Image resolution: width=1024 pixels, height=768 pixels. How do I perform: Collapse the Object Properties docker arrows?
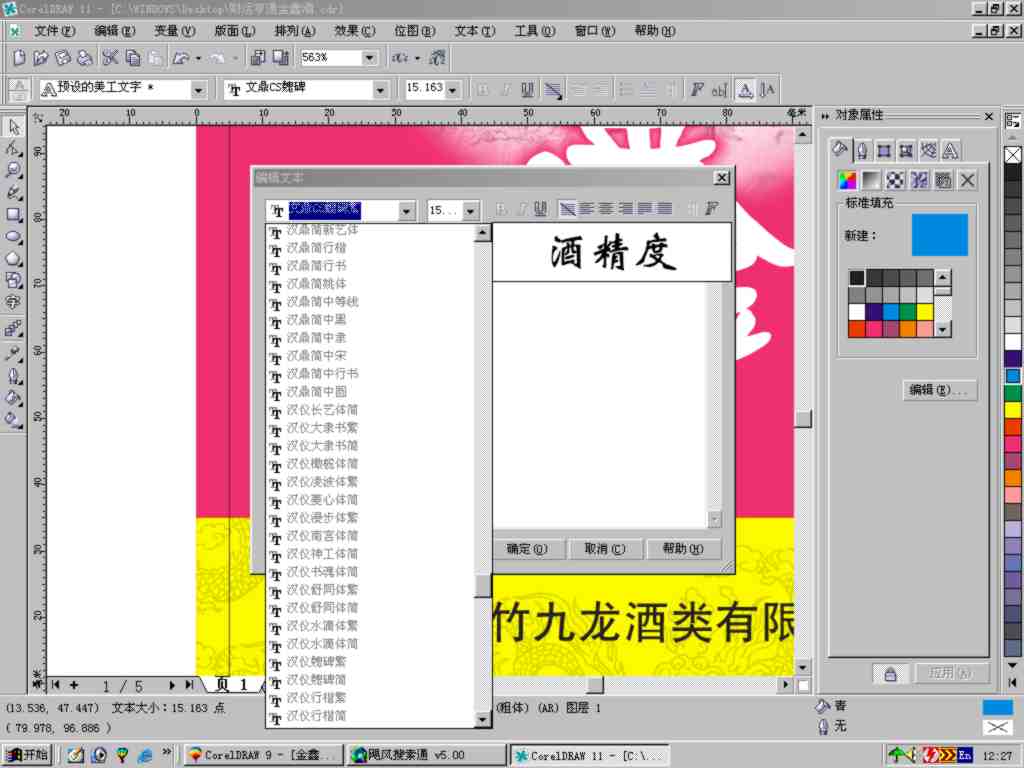pyautogui.click(x=825, y=116)
